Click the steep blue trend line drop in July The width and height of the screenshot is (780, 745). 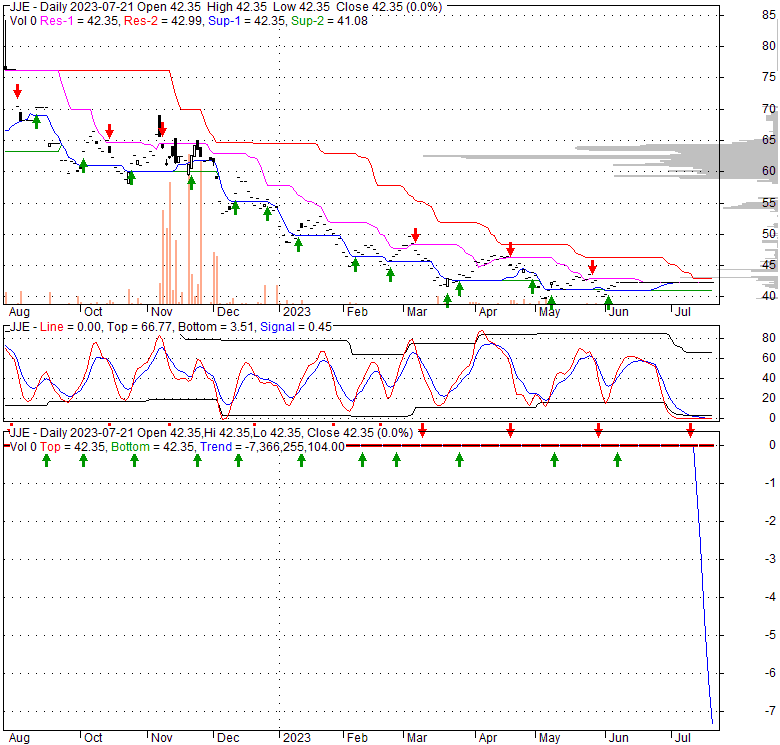click(703, 584)
